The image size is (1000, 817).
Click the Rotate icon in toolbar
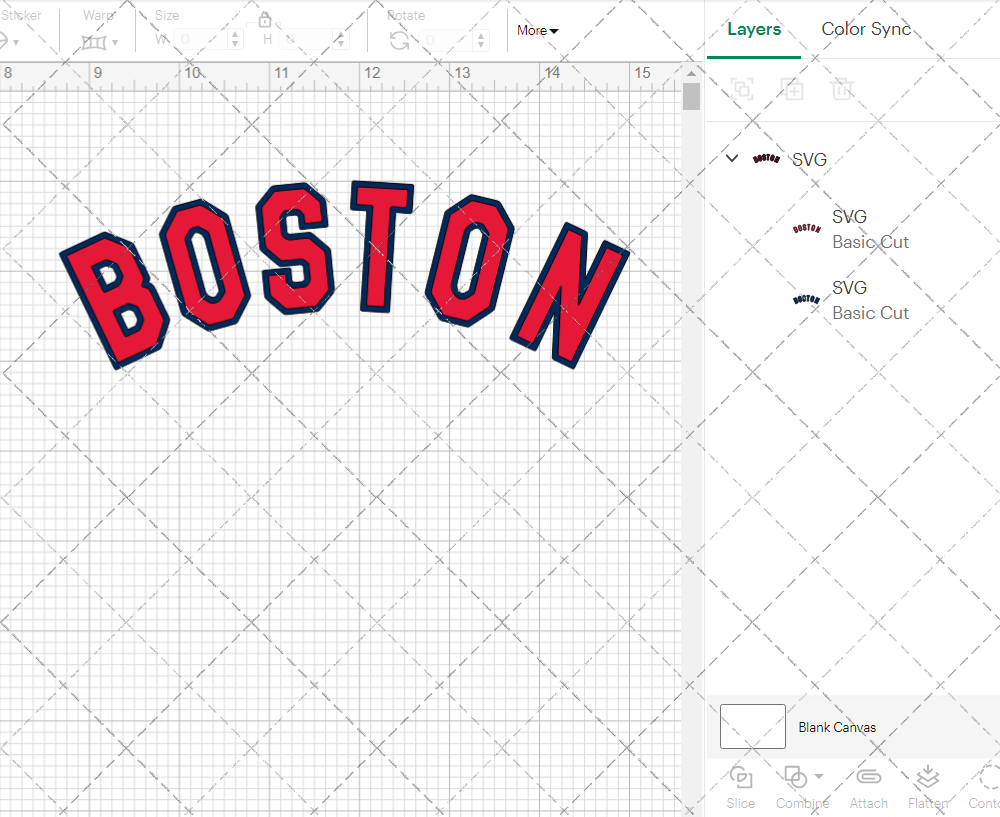click(399, 40)
